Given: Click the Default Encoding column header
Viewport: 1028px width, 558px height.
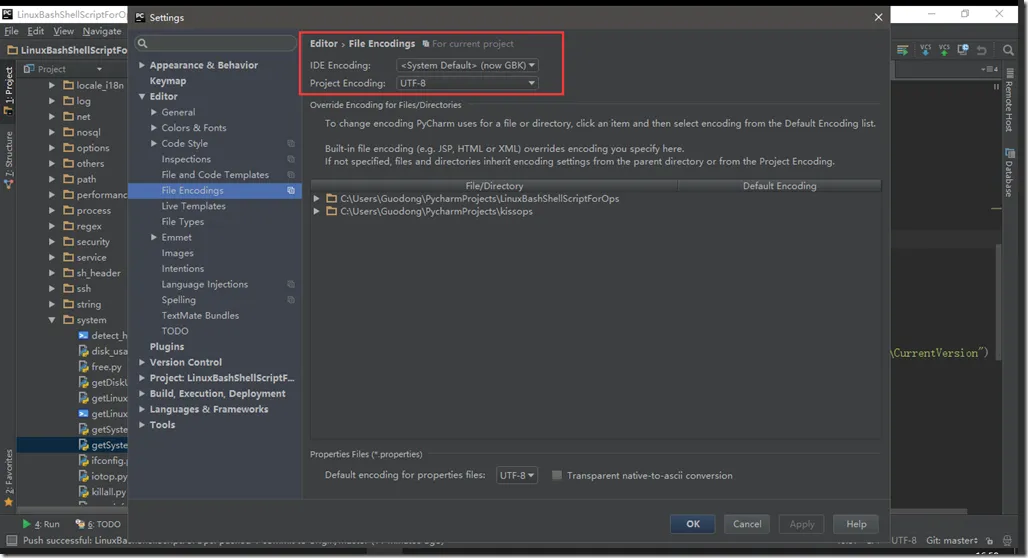Looking at the screenshot, I should (779, 186).
